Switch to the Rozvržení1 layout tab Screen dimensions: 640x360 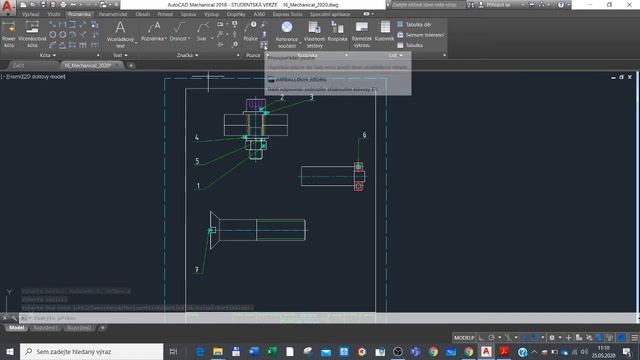(45, 328)
